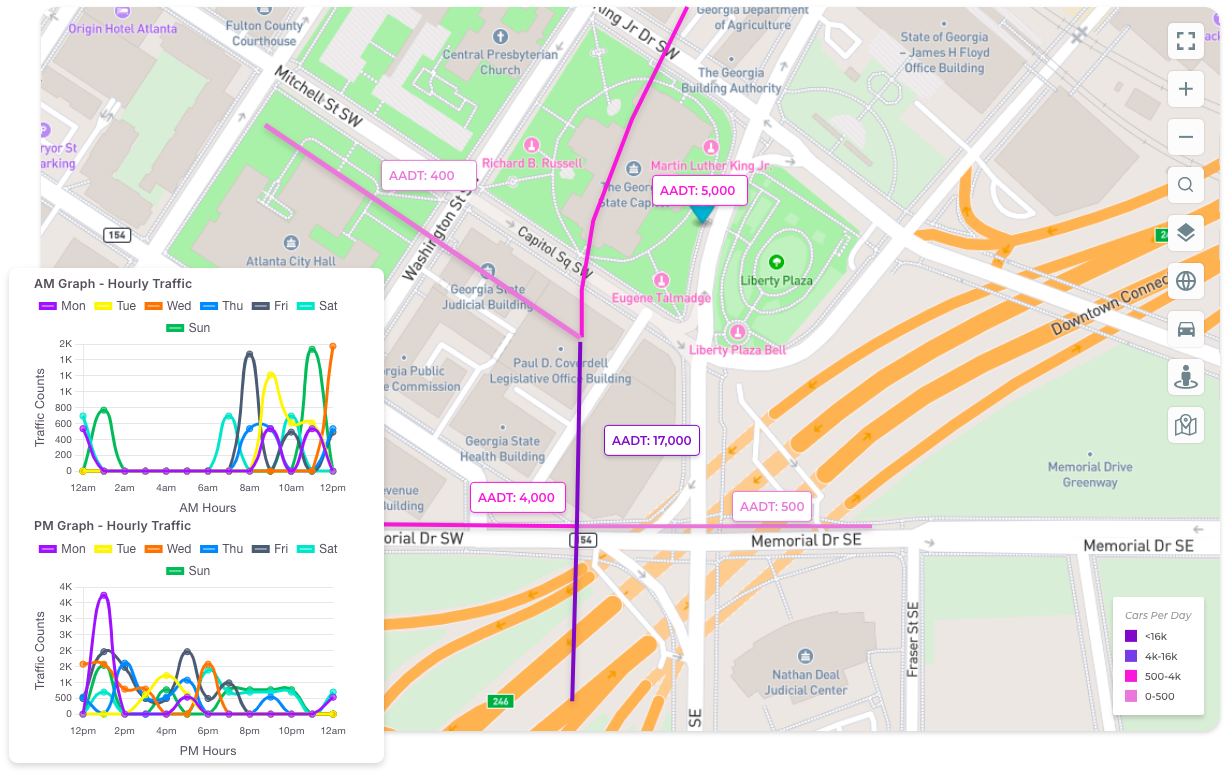Toggle Sun series in AM Graph legend

pyautogui.click(x=188, y=328)
